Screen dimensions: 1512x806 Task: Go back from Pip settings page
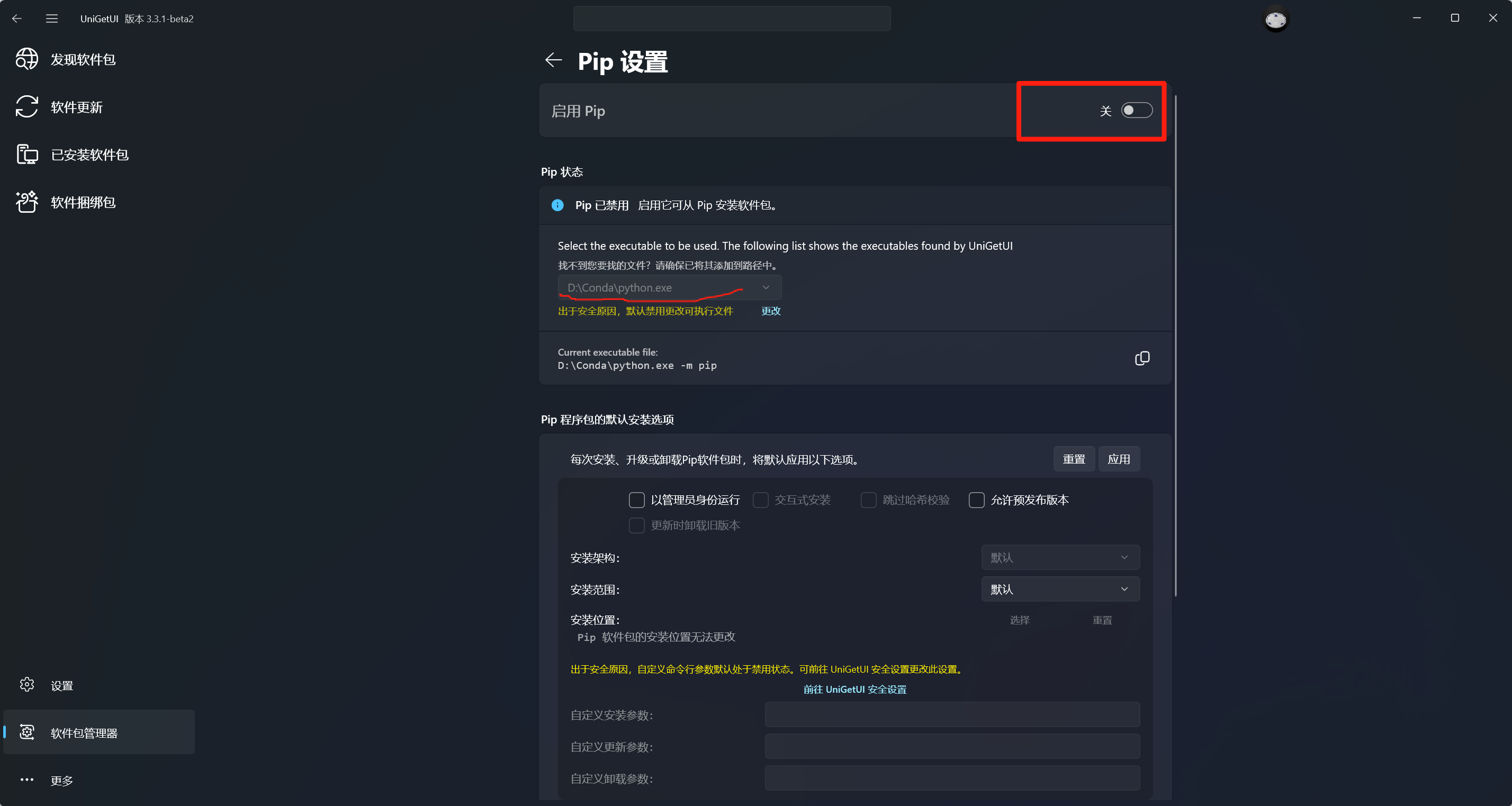point(554,60)
